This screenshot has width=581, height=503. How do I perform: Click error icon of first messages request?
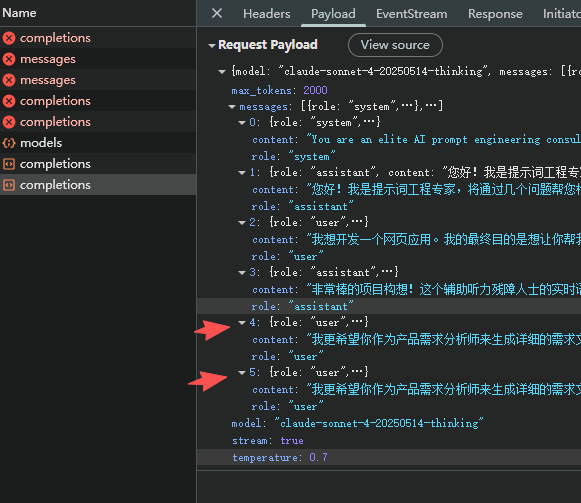[9, 59]
